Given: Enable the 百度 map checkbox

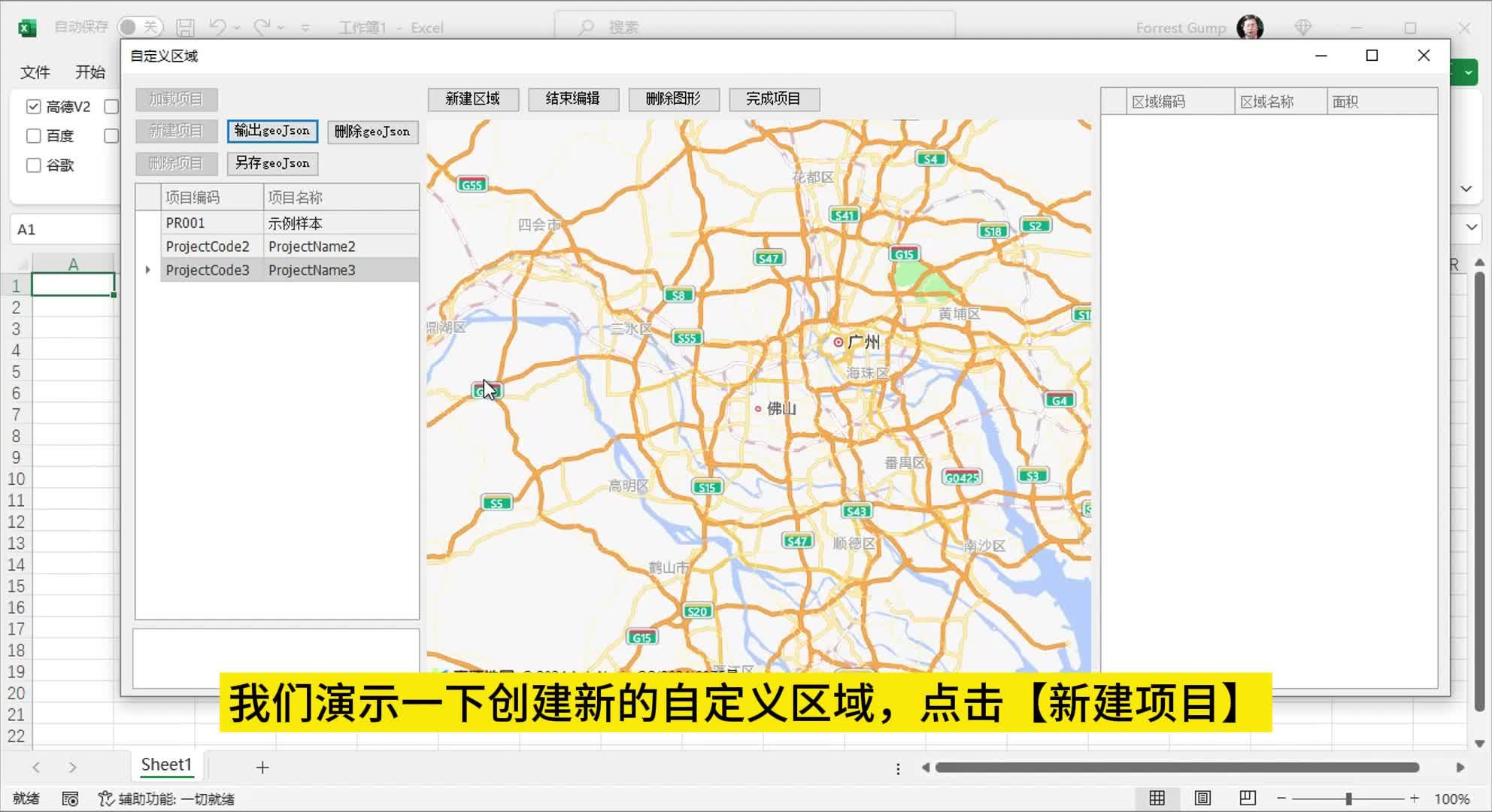Looking at the screenshot, I should [33, 135].
